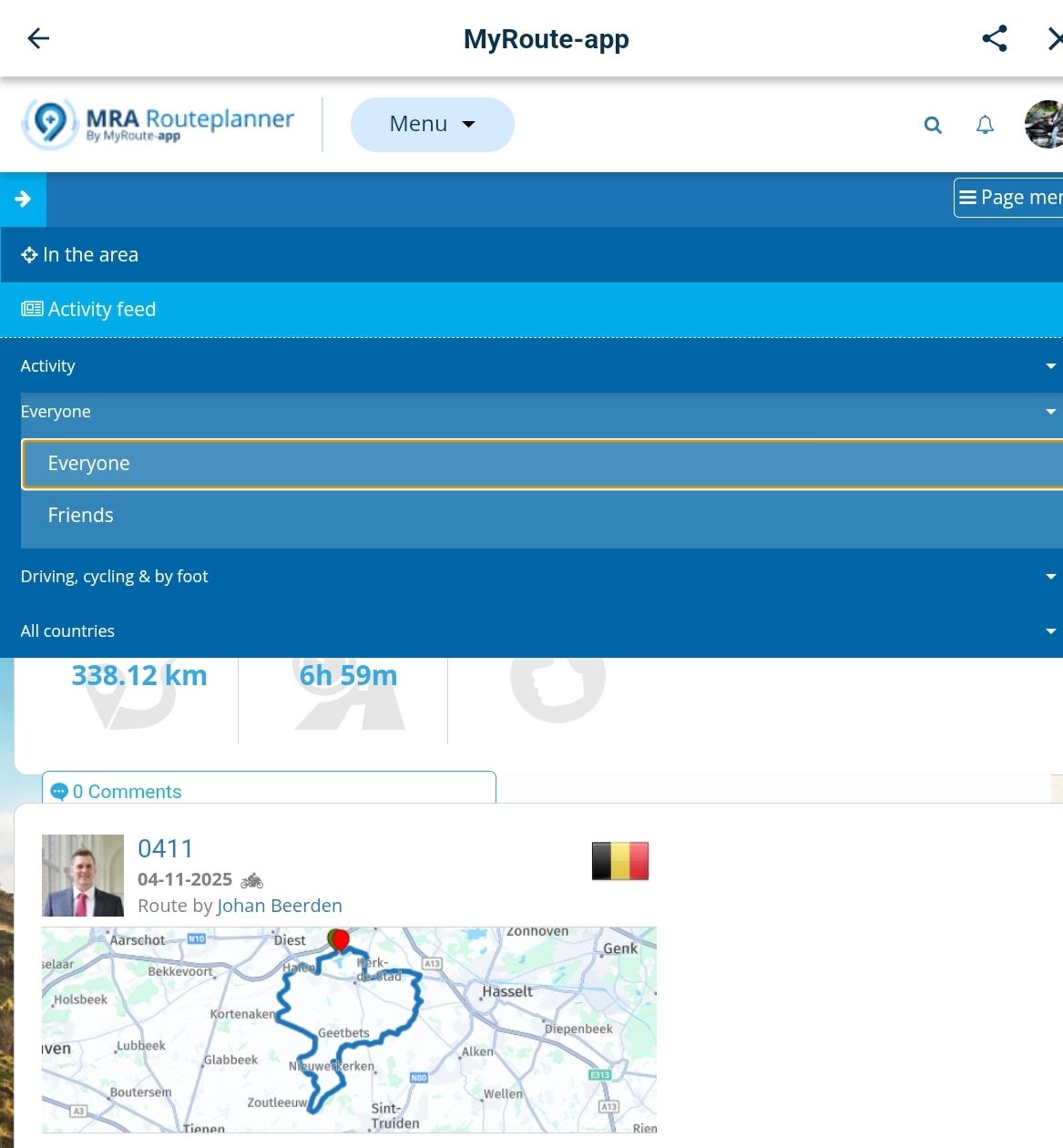This screenshot has width=1063, height=1148.
Task: Select the Everyone option
Action: pyautogui.click(x=88, y=463)
